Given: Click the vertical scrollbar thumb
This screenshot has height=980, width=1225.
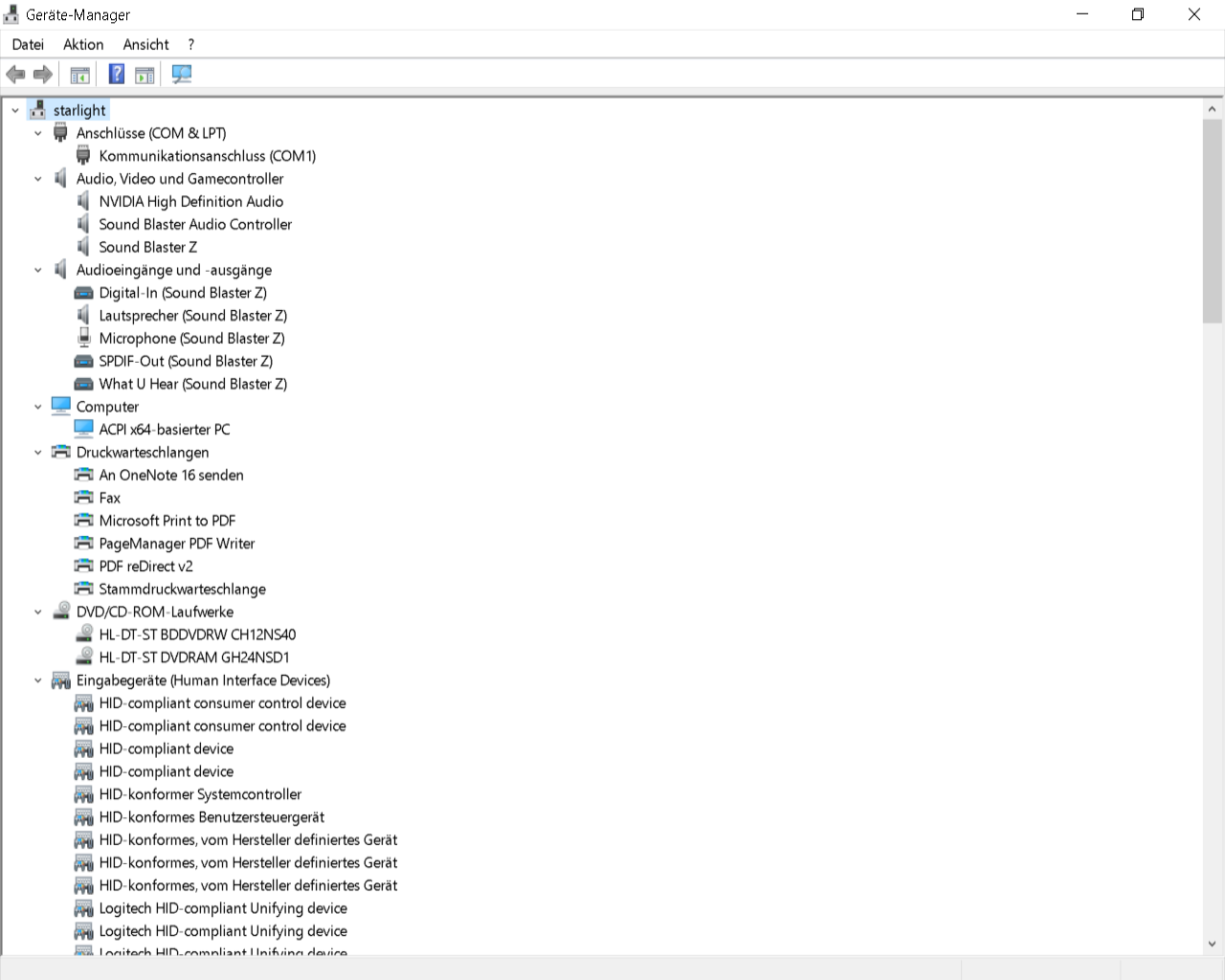Looking at the screenshot, I should pyautogui.click(x=1213, y=222).
